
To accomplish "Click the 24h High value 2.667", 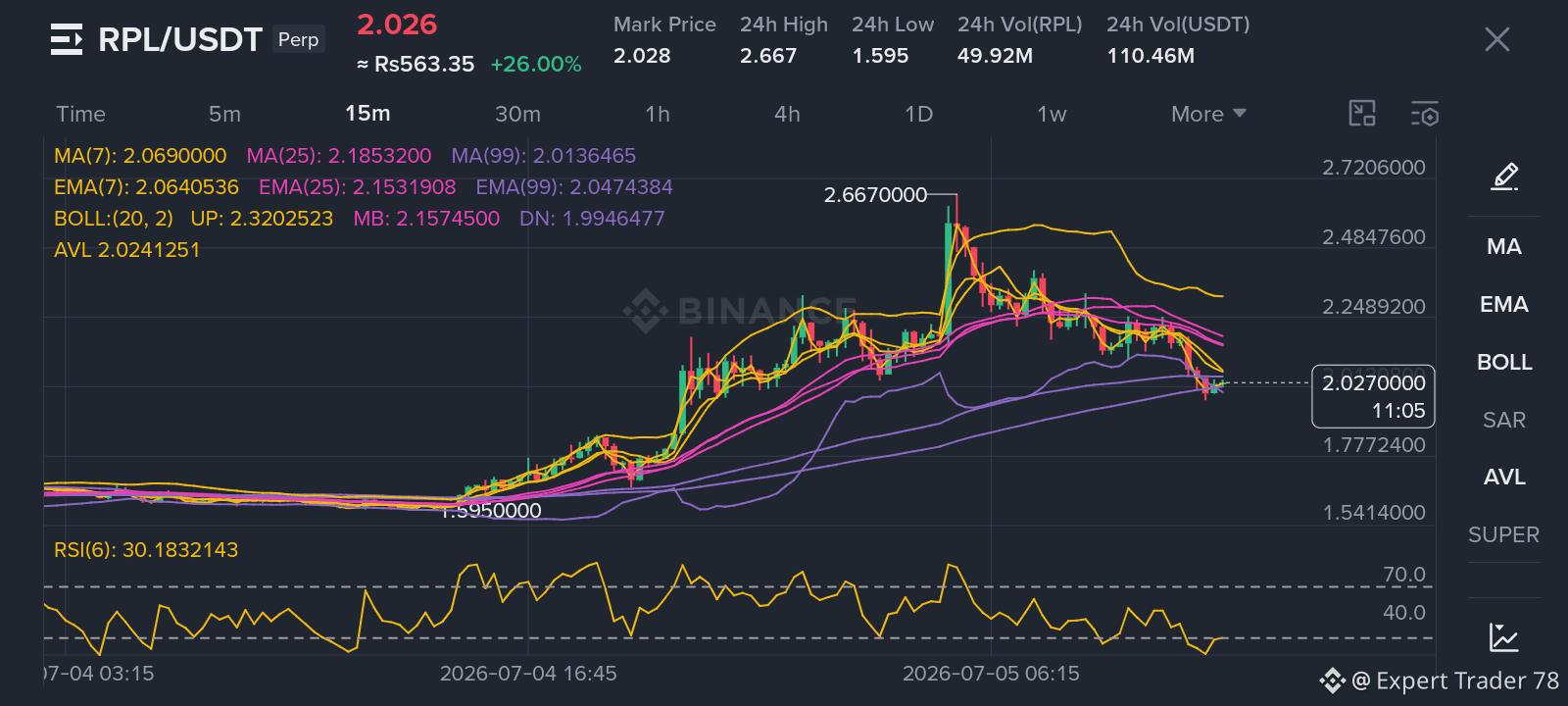I will [x=768, y=56].
